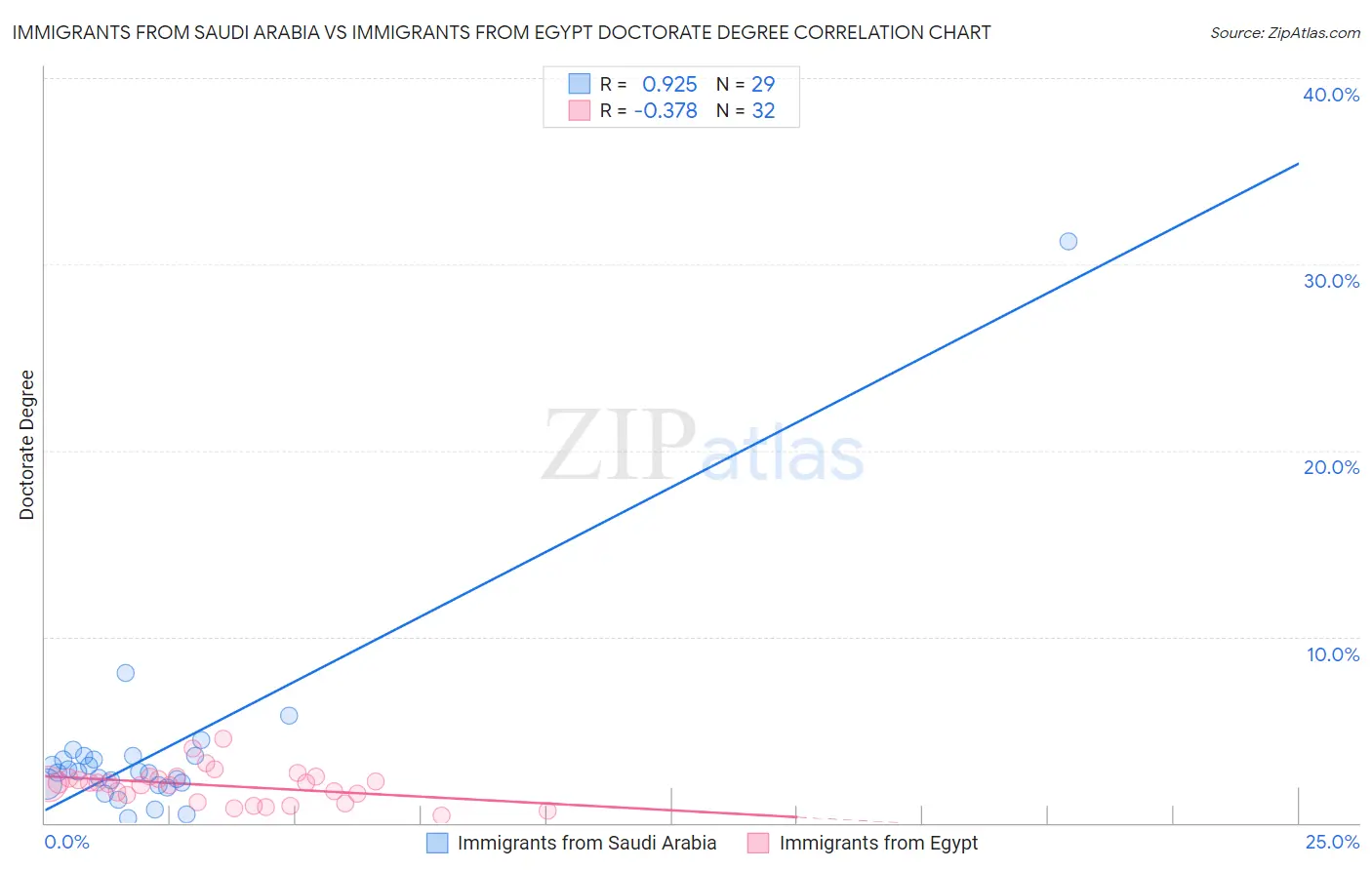The image size is (1372, 870).
Task: Click the R = -0.378 correlation value
Action: tap(649, 110)
